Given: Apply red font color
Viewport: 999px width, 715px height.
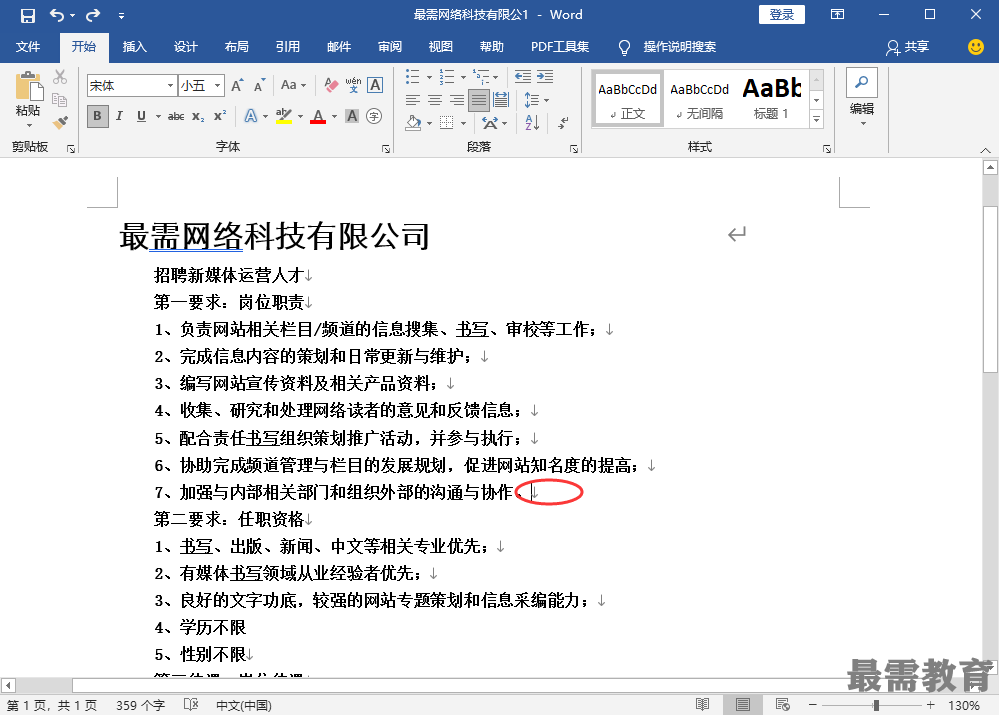Looking at the screenshot, I should 318,116.
